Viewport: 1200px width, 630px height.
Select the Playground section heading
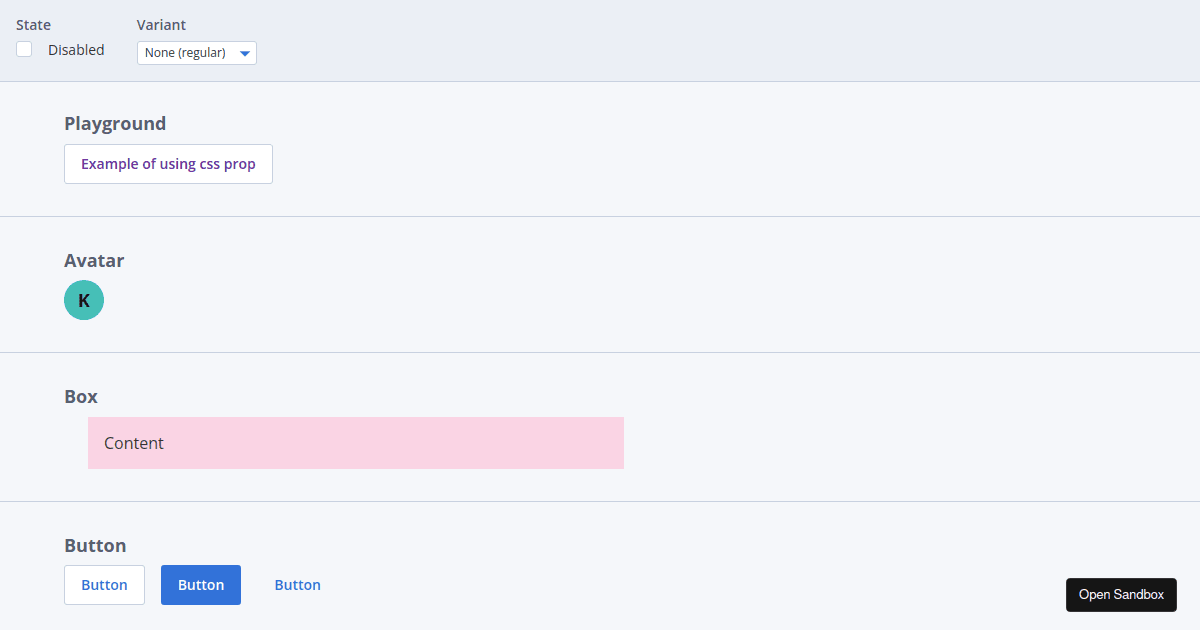coord(115,123)
